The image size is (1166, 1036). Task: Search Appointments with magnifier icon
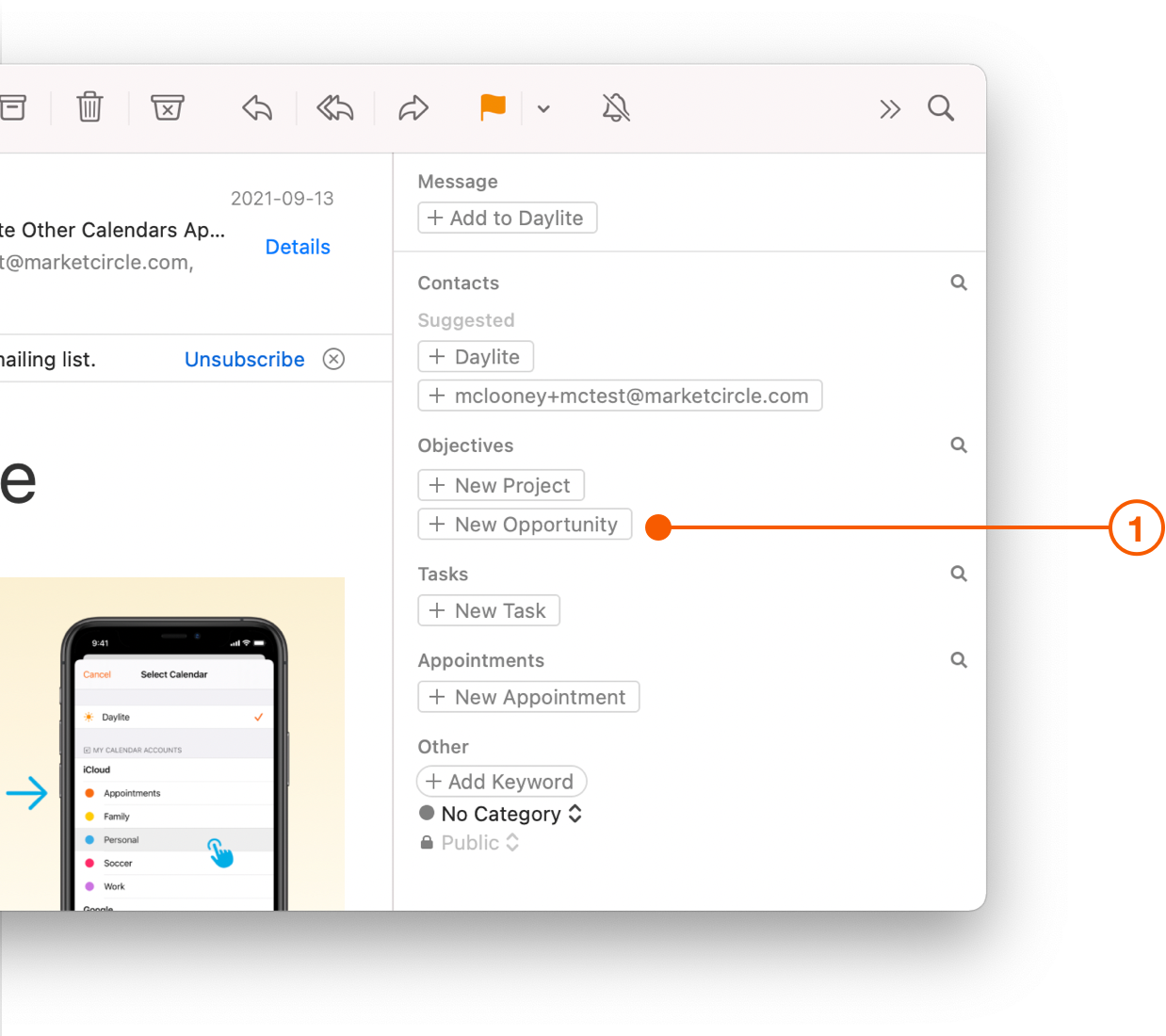click(x=959, y=660)
